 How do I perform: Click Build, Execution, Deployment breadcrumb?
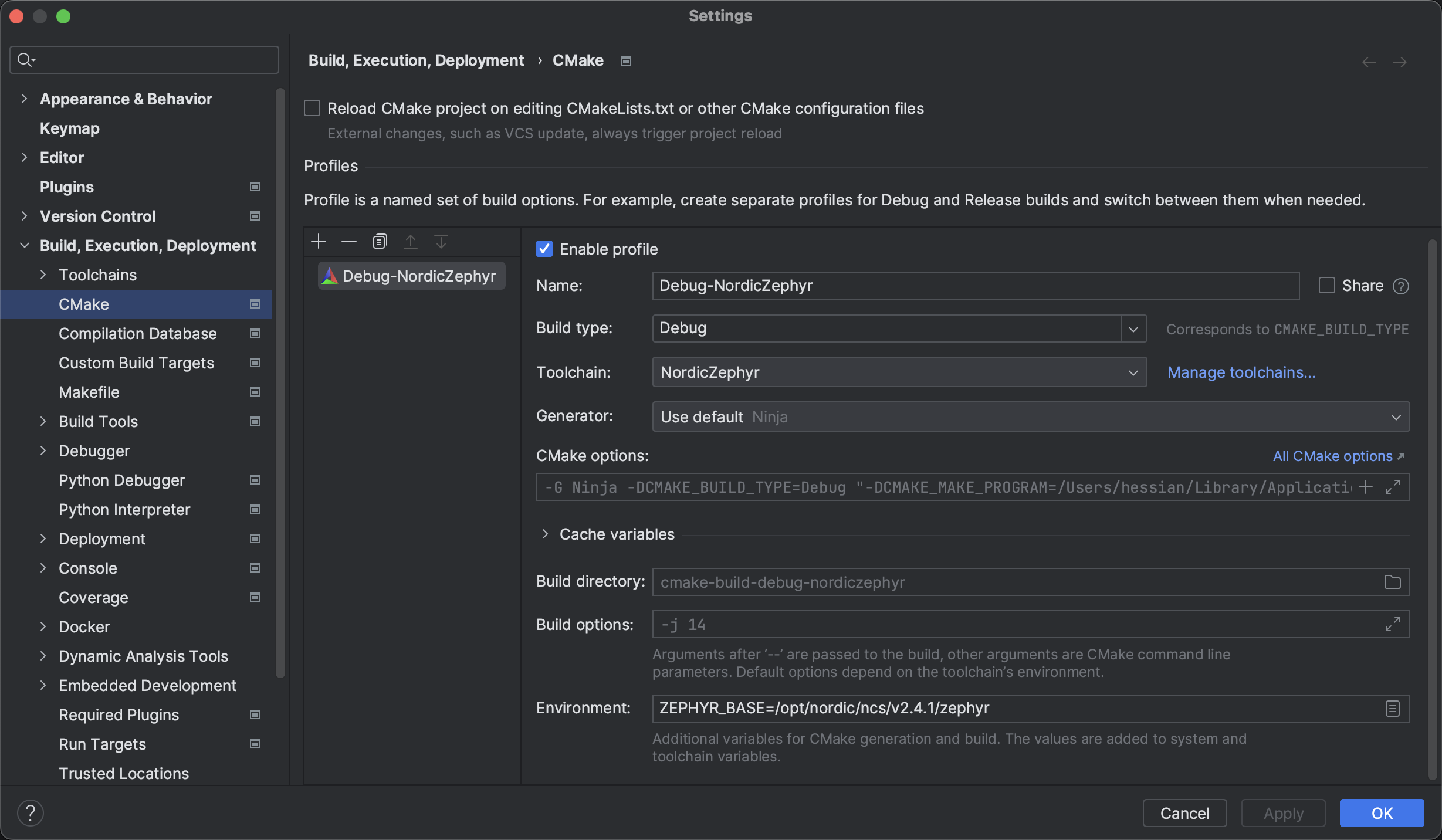416,60
